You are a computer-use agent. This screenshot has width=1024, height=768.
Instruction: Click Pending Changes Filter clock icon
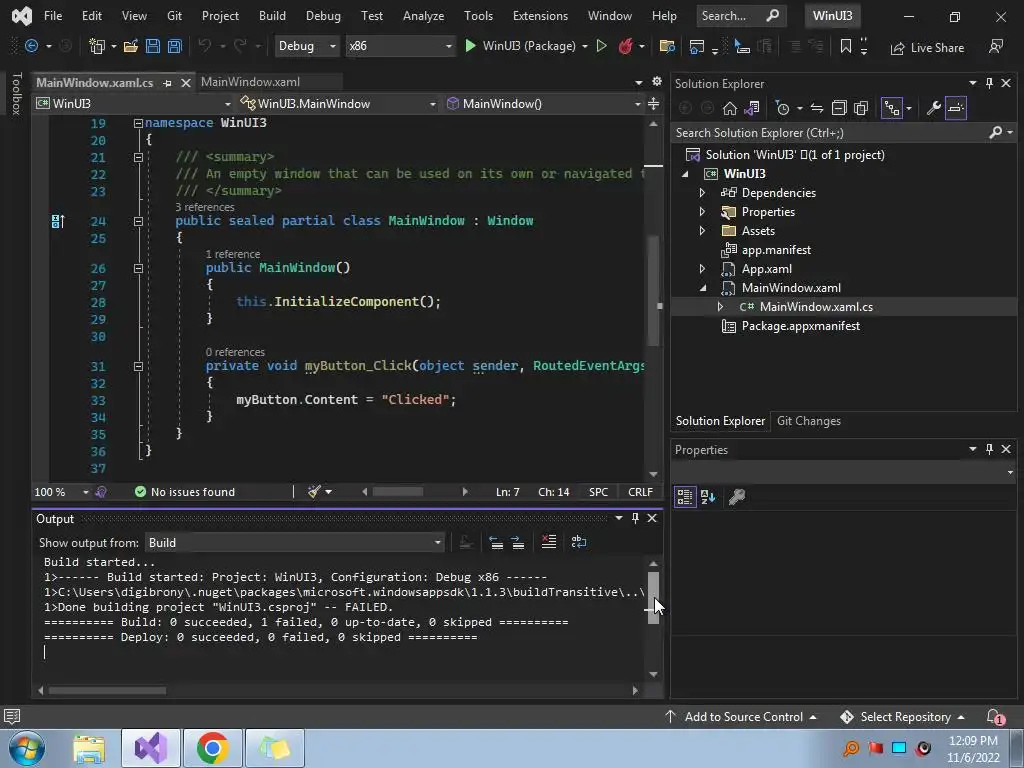tap(782, 108)
